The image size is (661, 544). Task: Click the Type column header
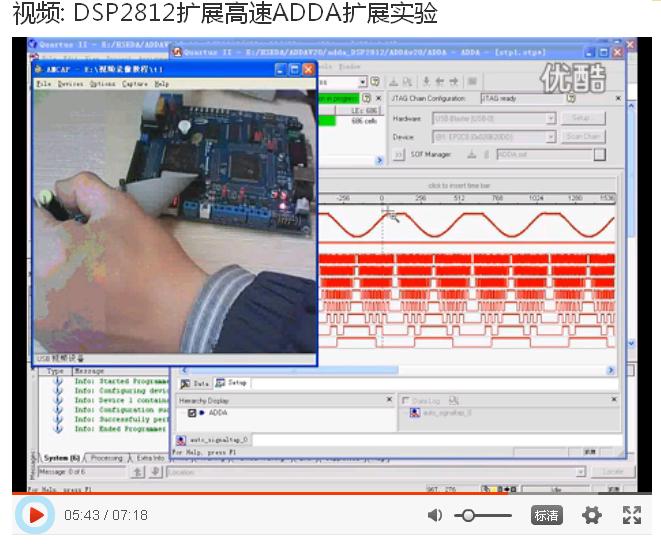[x=55, y=371]
